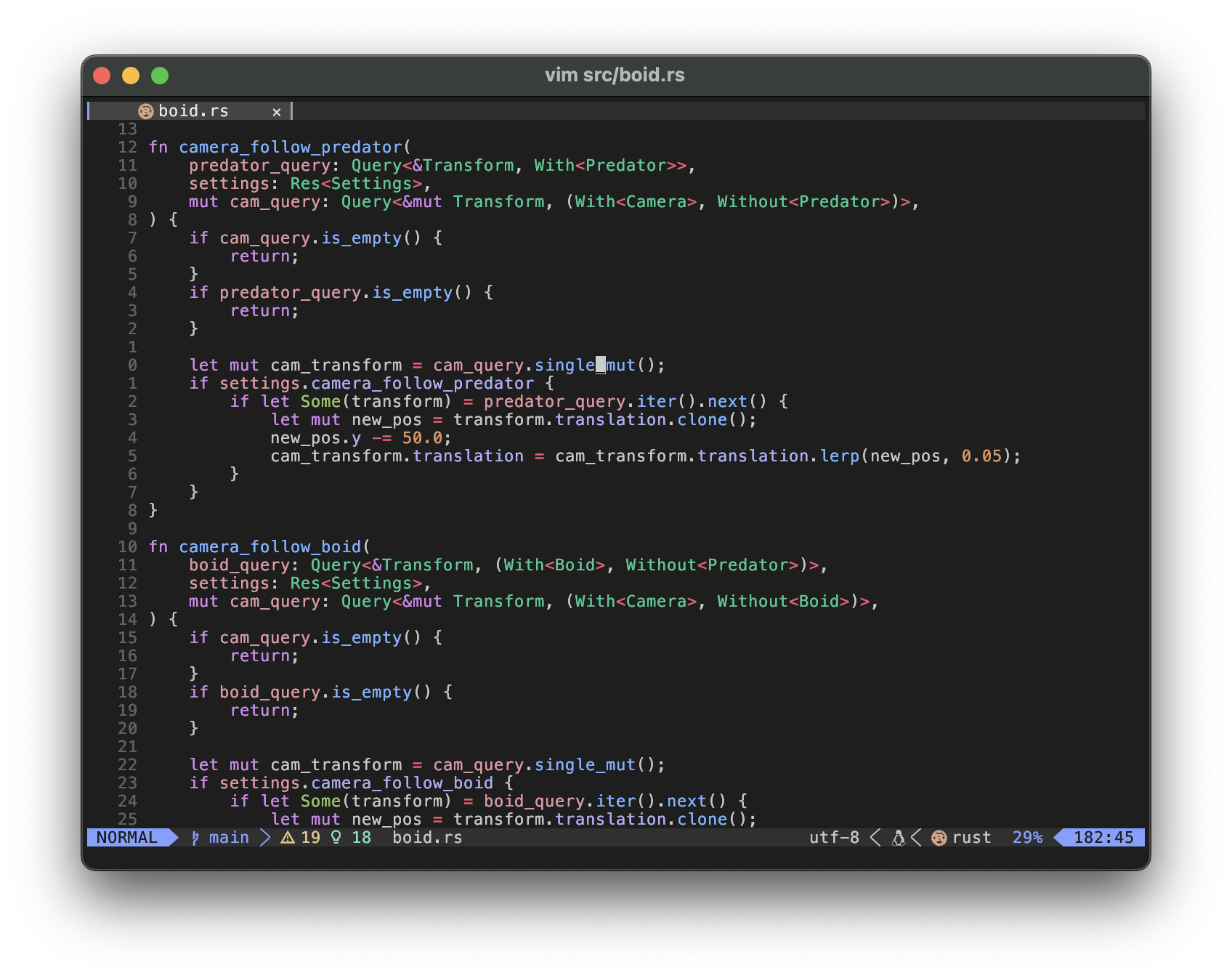The image size is (1232, 978).
Task: Select the boid.rs tab label
Action: click(193, 111)
